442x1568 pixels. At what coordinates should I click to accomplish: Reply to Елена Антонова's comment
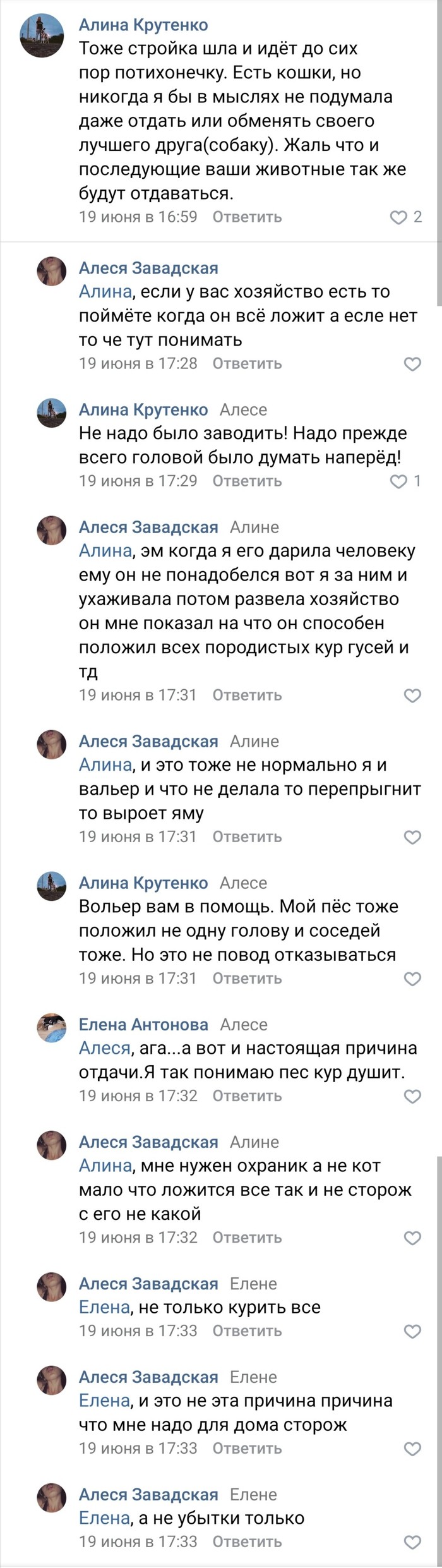[x=247, y=1096]
